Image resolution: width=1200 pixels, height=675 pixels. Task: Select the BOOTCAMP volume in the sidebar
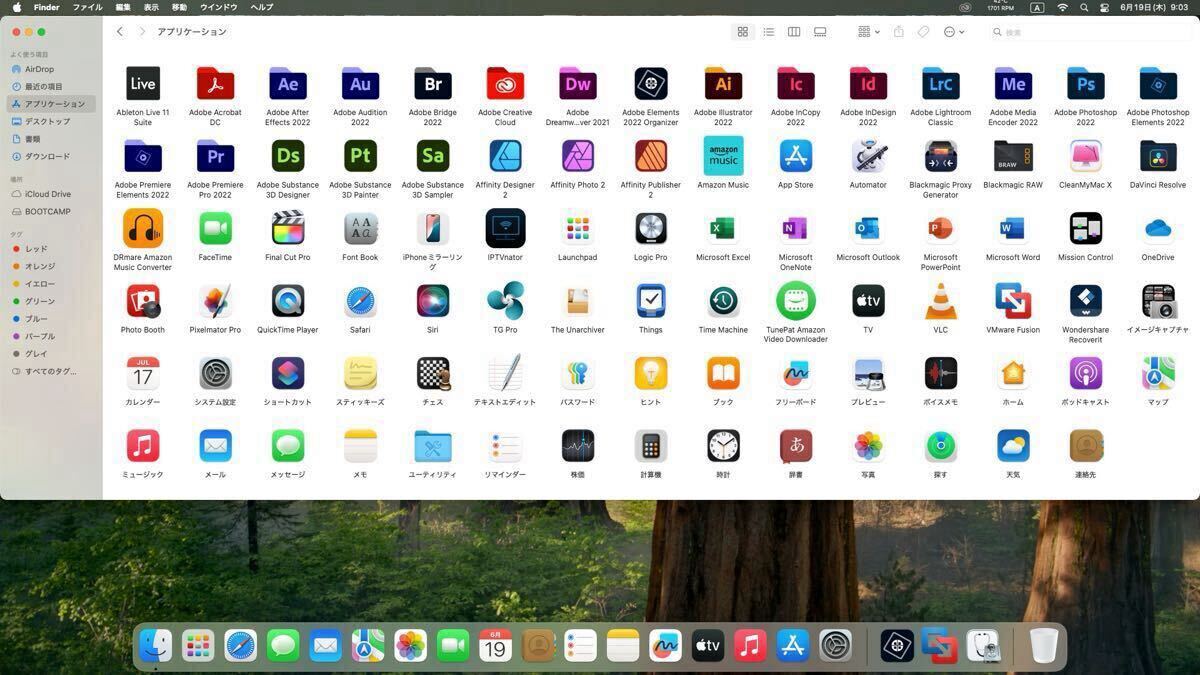click(x=51, y=211)
